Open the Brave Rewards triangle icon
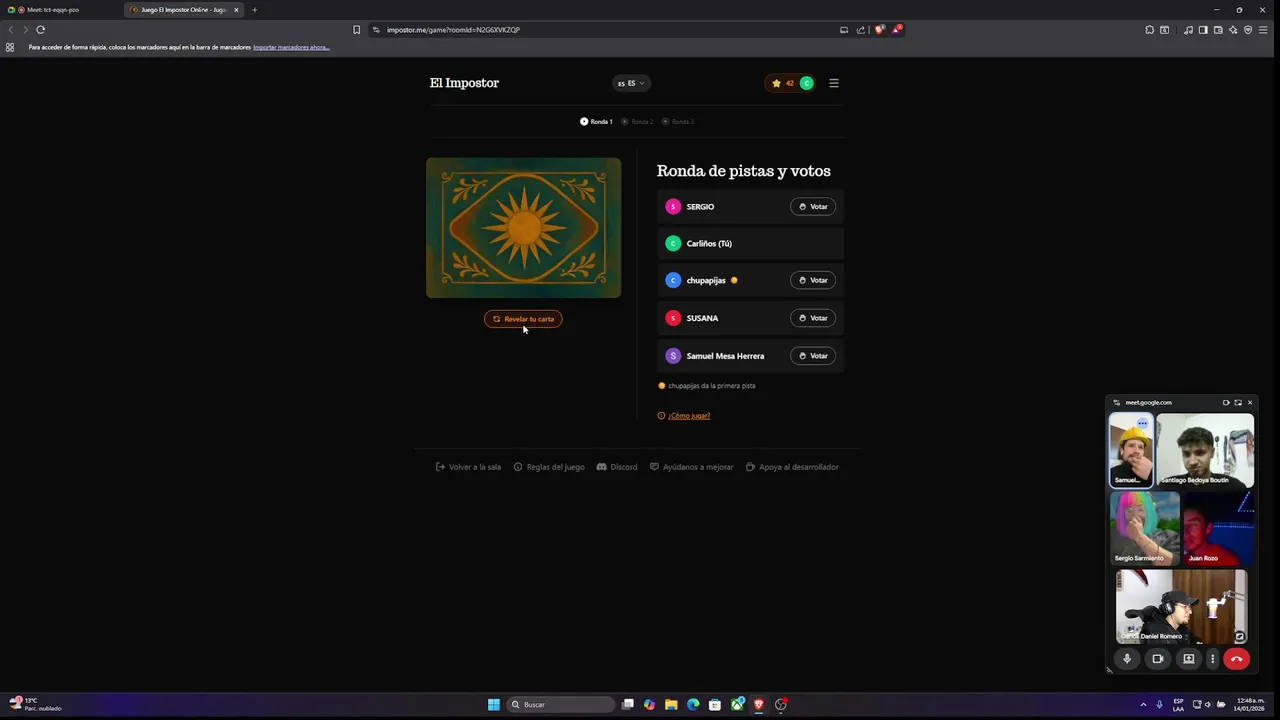The width and height of the screenshot is (1280, 720). point(897,30)
